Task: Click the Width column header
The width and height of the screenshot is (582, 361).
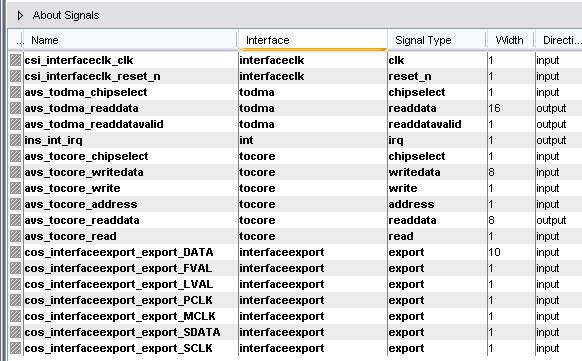Action: coord(510,40)
